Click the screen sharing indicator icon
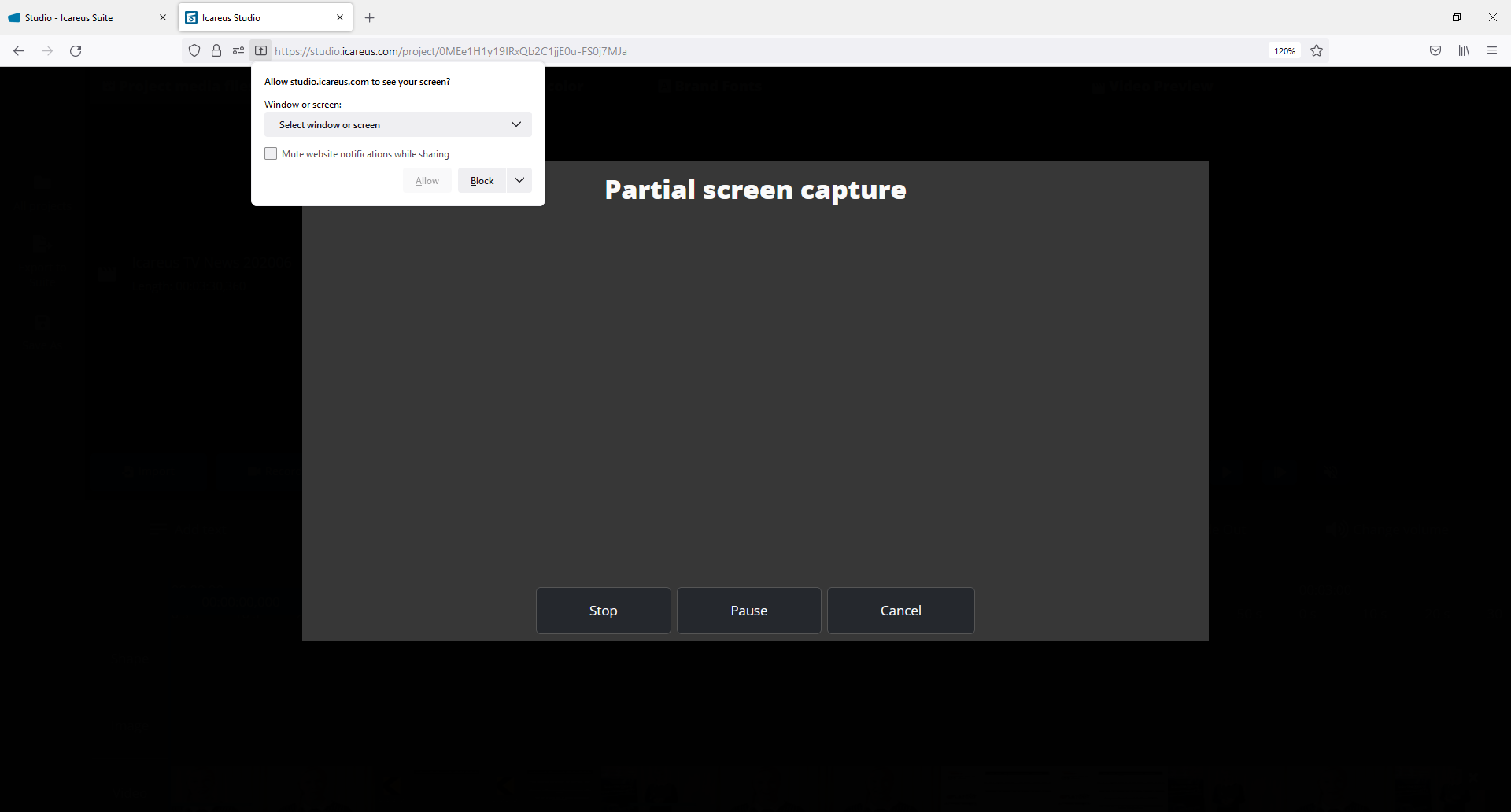The image size is (1511, 812). pos(260,51)
